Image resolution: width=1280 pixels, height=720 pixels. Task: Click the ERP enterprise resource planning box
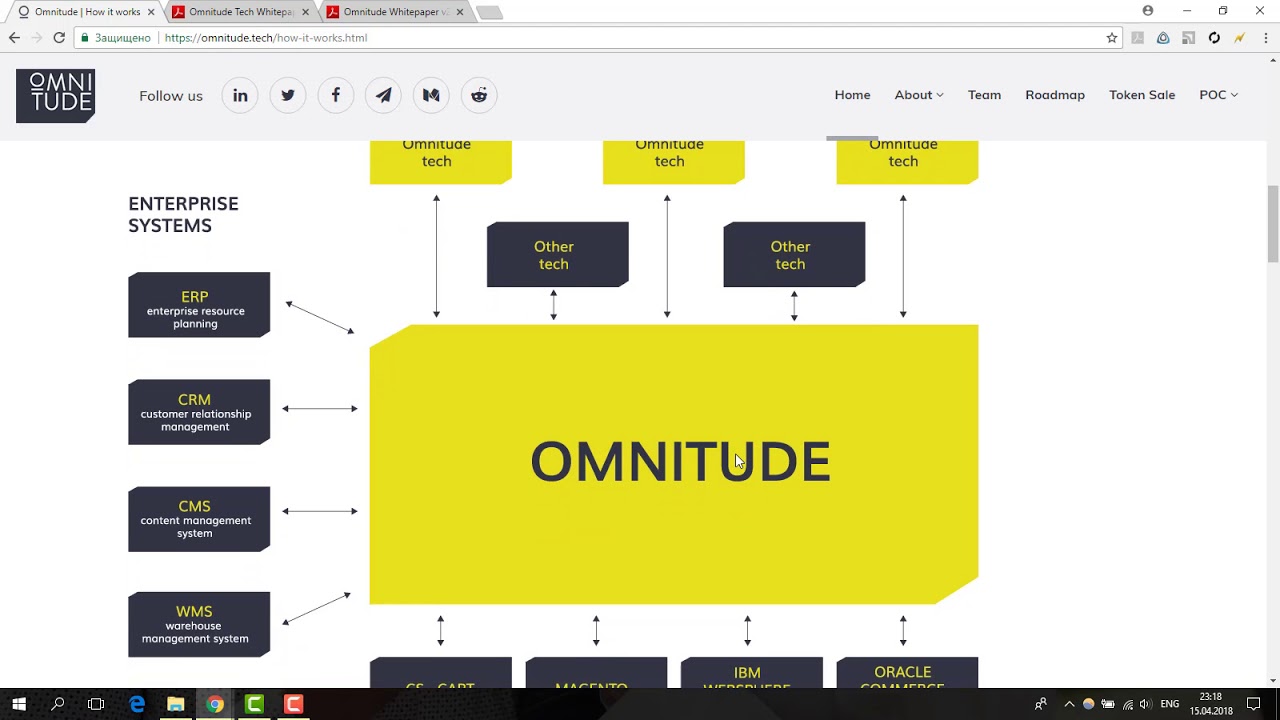point(199,305)
